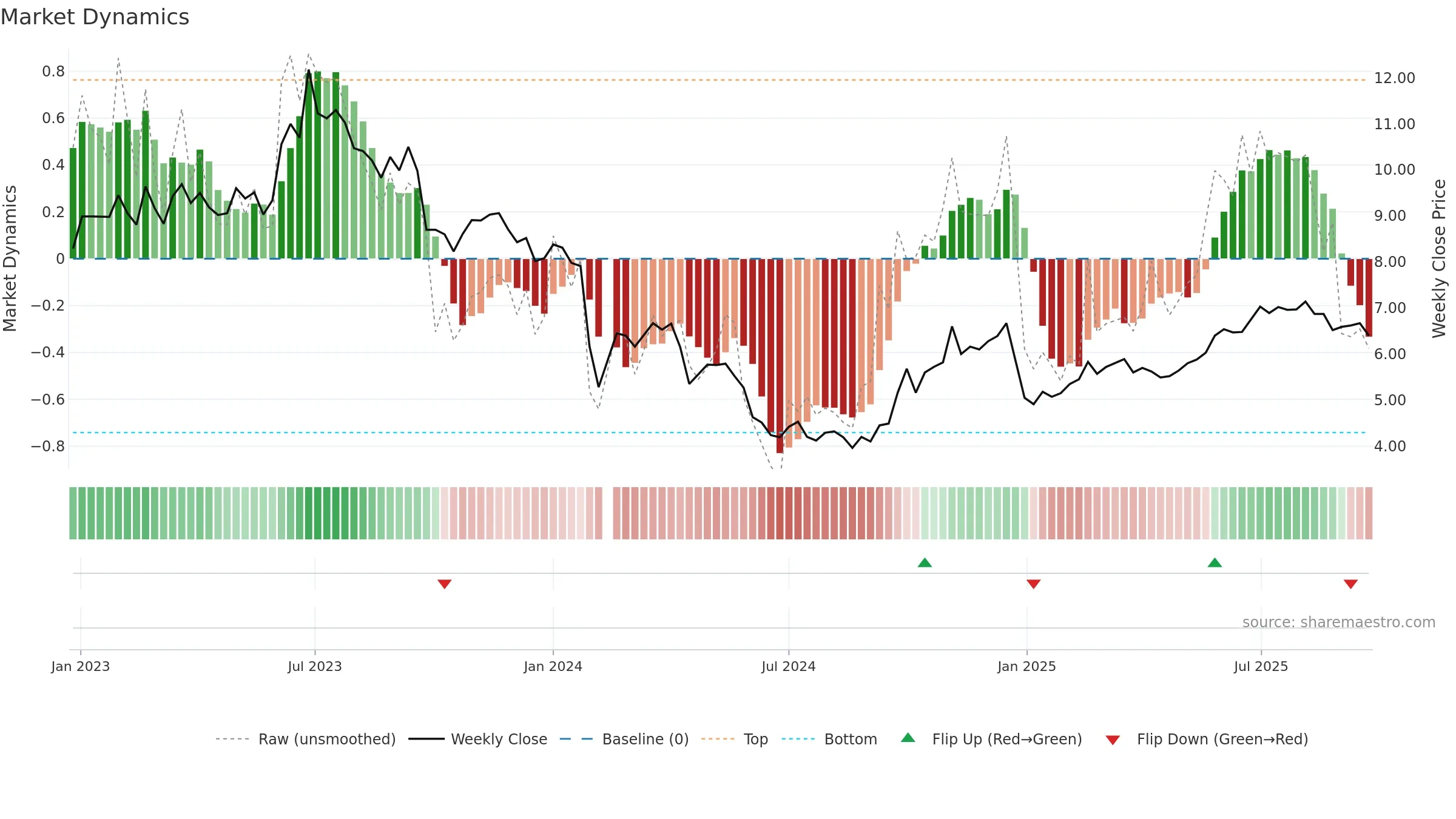Toggle the Bottom legend entry

coord(829,739)
